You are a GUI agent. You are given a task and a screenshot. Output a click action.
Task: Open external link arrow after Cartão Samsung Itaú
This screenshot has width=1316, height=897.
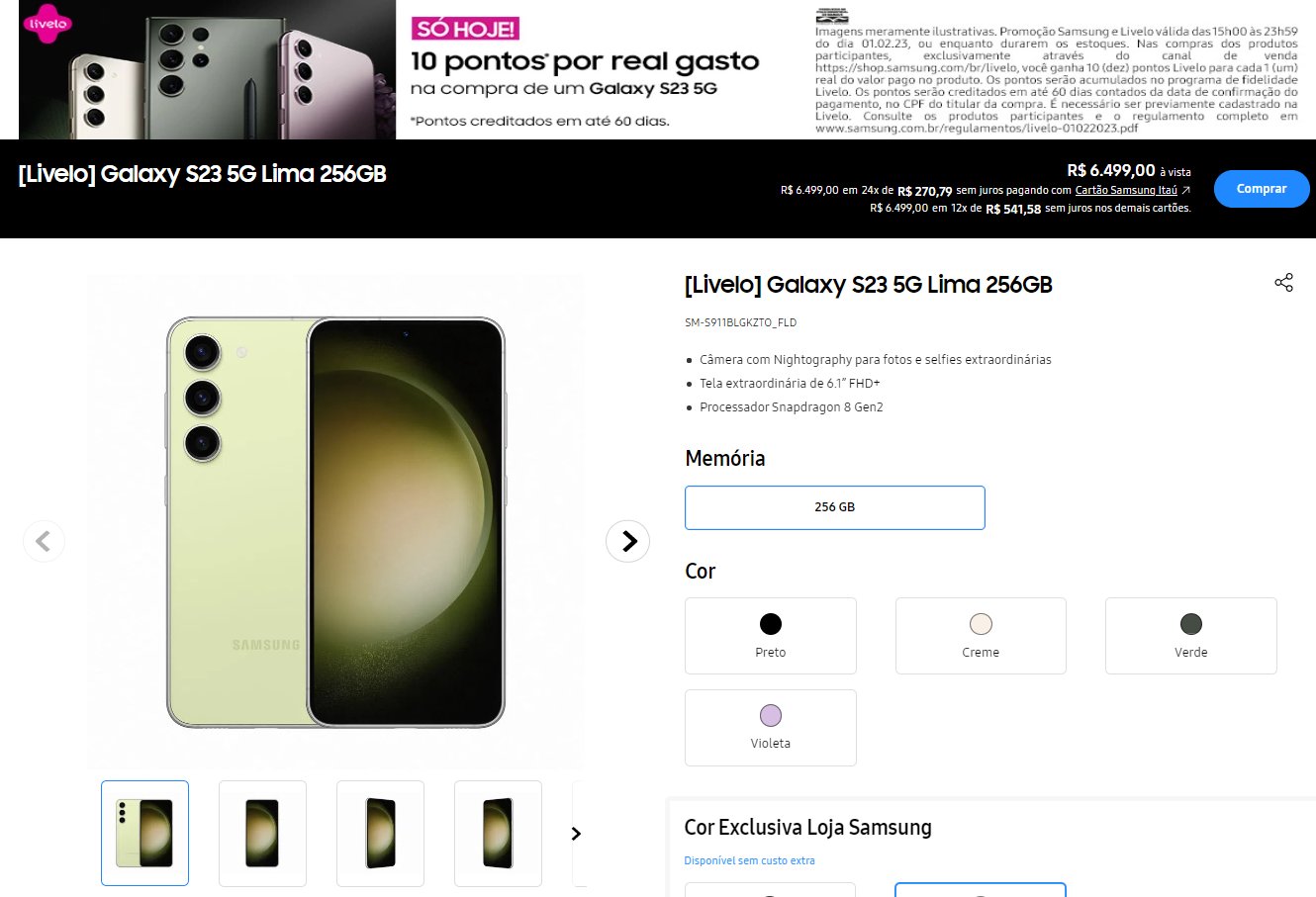tap(1186, 190)
